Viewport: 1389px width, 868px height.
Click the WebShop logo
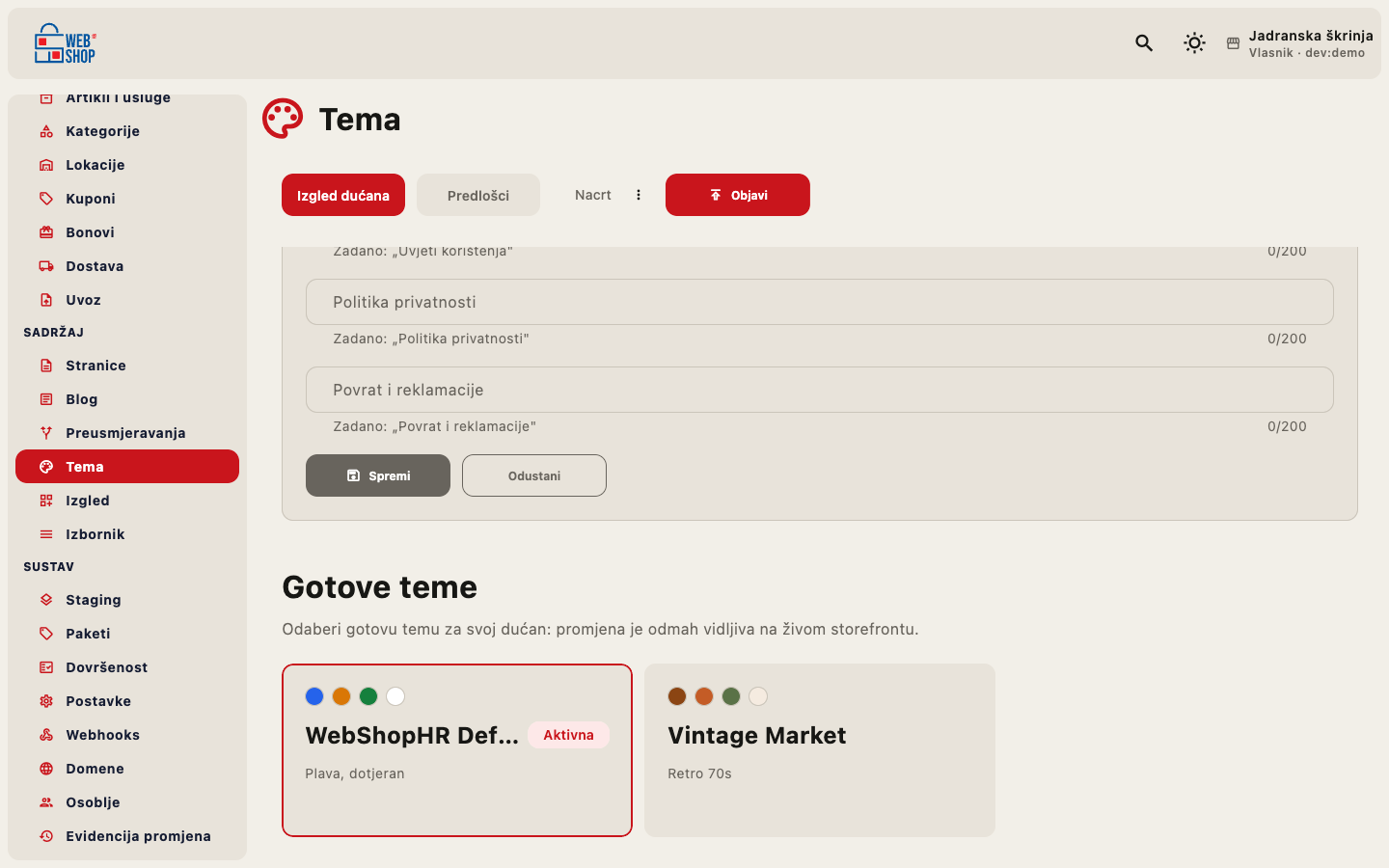65,43
